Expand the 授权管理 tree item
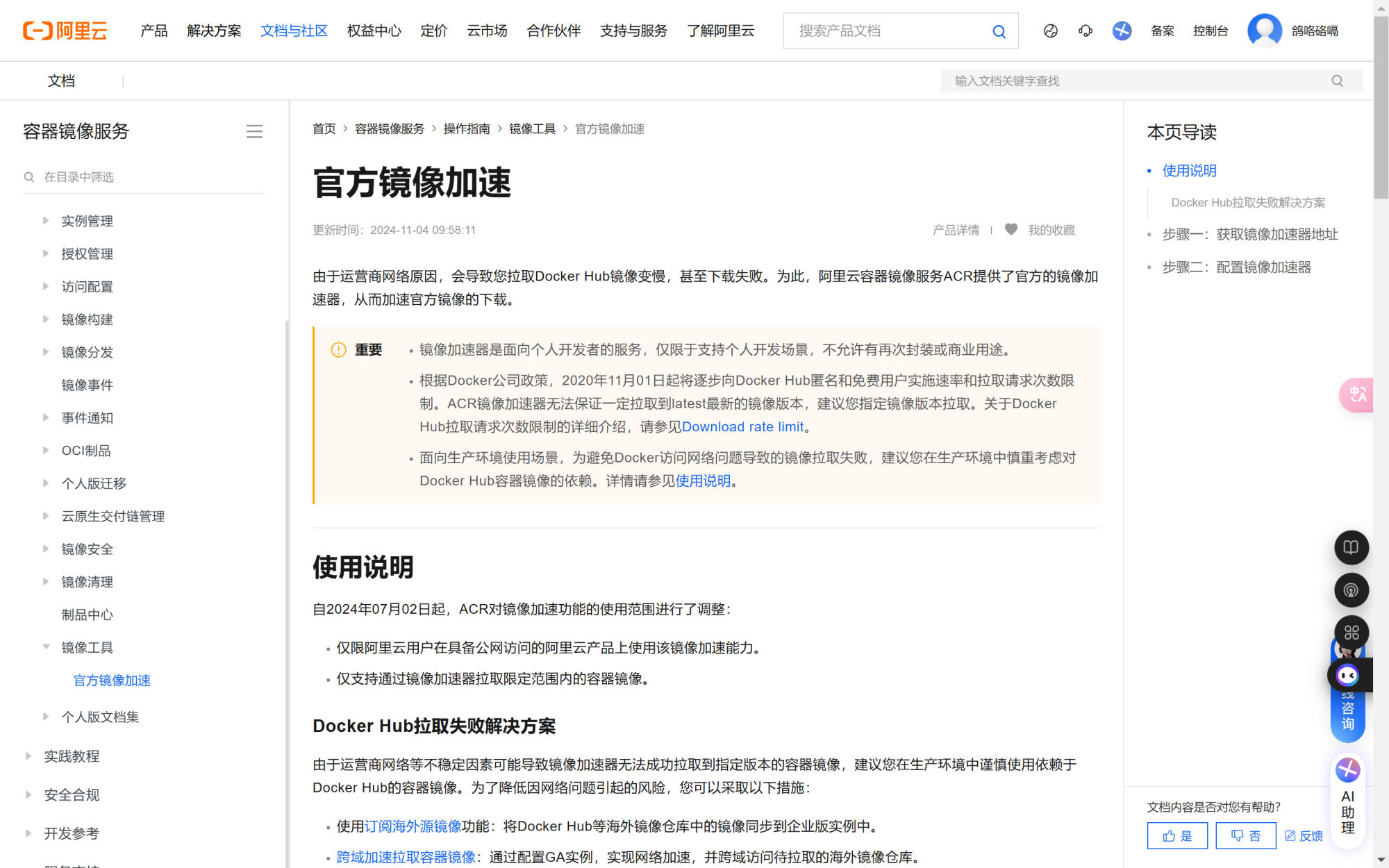Viewport: 1389px width, 868px height. [x=45, y=253]
